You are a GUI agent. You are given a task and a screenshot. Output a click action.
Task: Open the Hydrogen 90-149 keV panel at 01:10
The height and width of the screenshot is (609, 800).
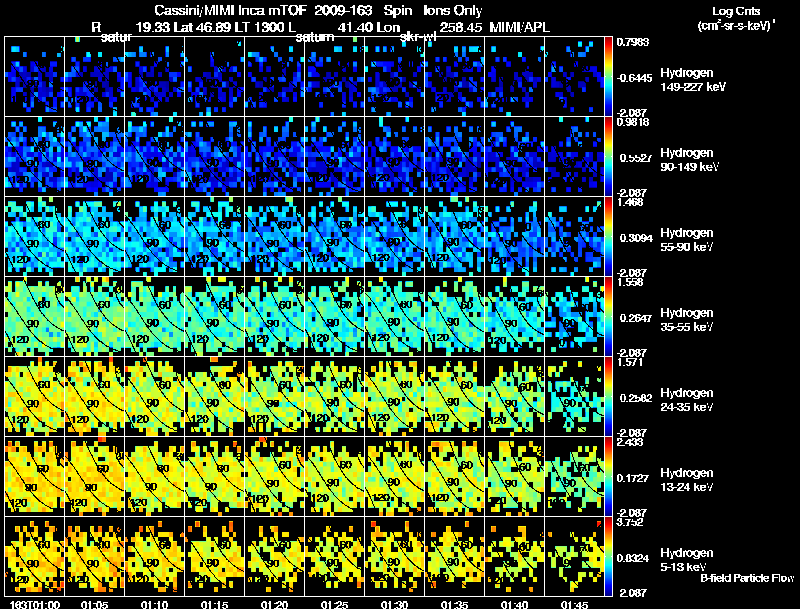pyautogui.click(x=155, y=156)
